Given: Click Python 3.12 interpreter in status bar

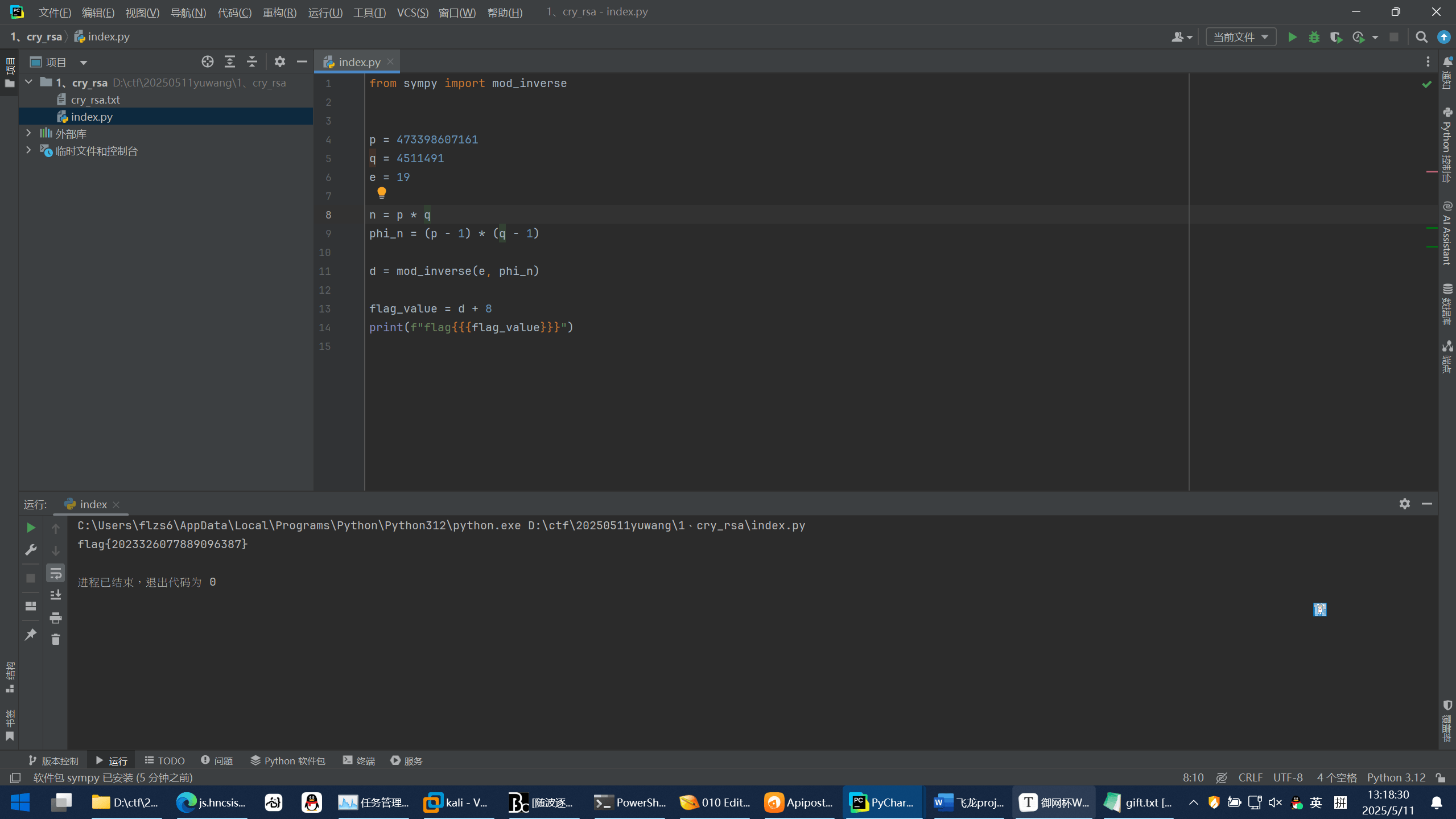Looking at the screenshot, I should tap(1396, 777).
